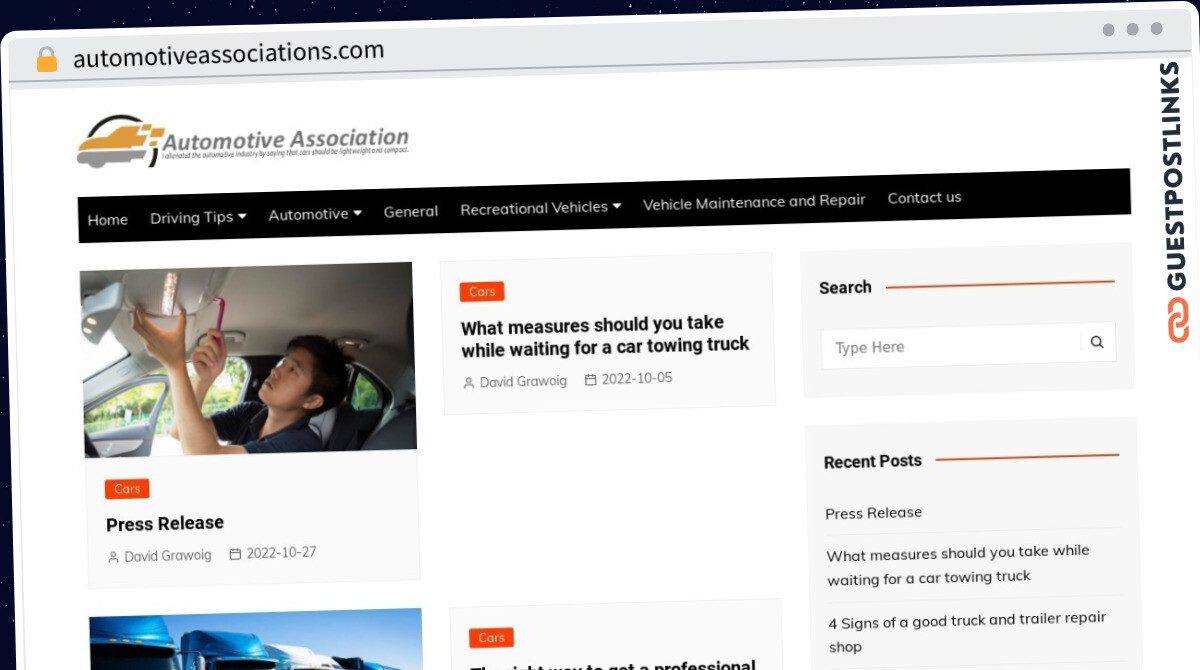The width and height of the screenshot is (1200, 670).
Task: Expand the Automotive menu arrow
Action: click(357, 212)
